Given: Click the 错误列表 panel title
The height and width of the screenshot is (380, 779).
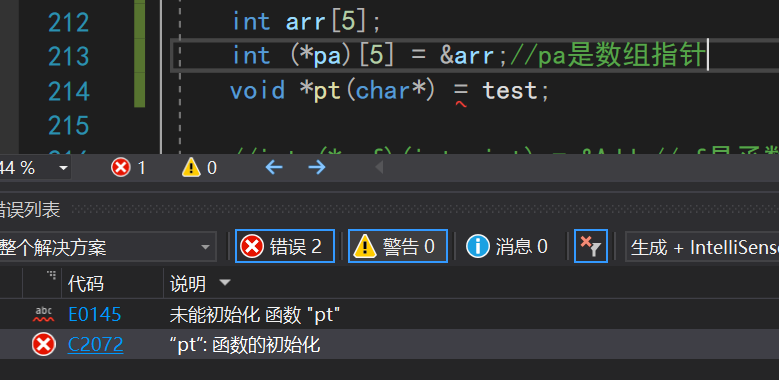Looking at the screenshot, I should tap(30, 210).
